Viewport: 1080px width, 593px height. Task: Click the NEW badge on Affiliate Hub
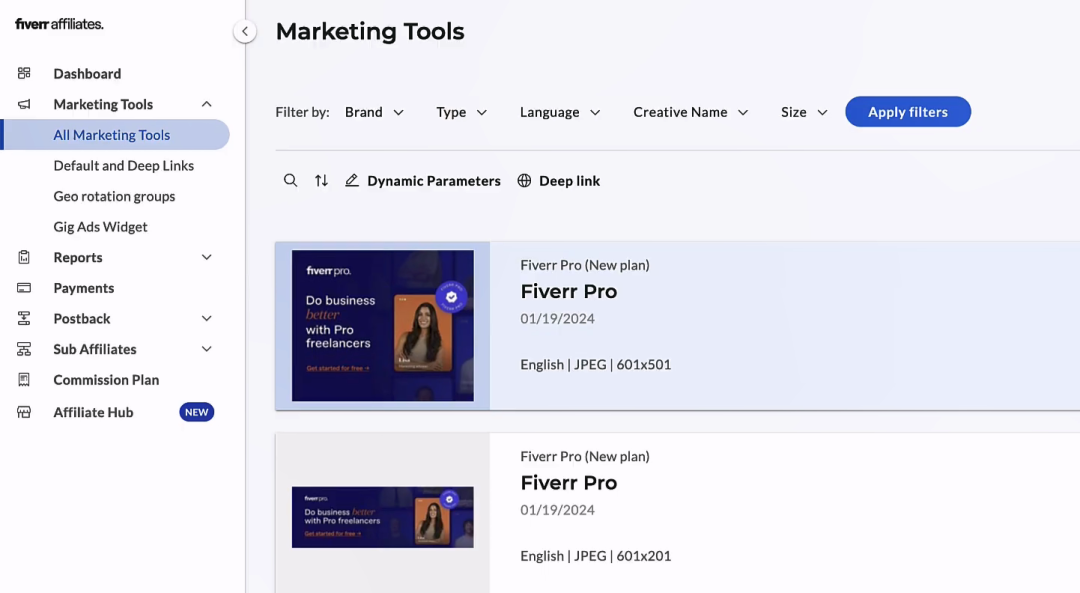pyautogui.click(x=196, y=412)
